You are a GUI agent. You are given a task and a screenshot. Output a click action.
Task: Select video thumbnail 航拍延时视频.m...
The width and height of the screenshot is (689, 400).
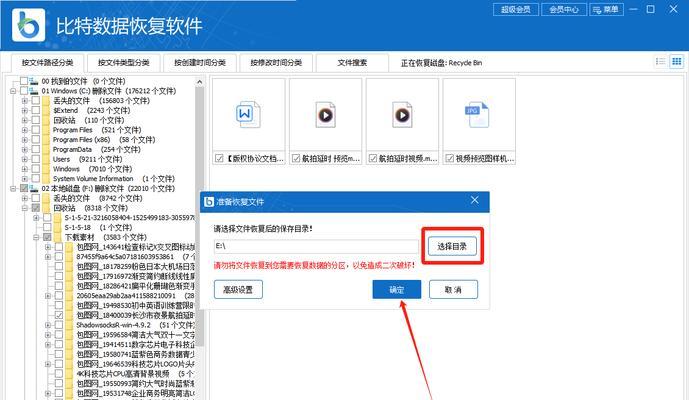(x=402, y=115)
